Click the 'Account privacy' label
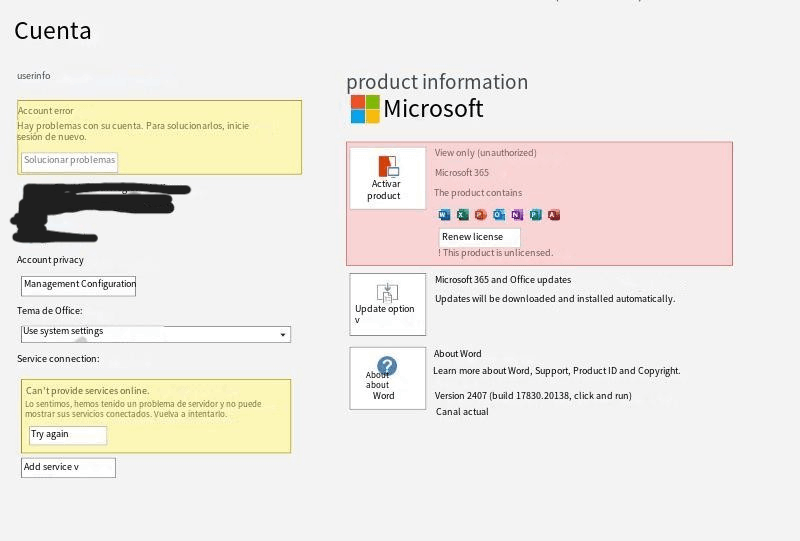The height and width of the screenshot is (541, 800). (x=51, y=260)
